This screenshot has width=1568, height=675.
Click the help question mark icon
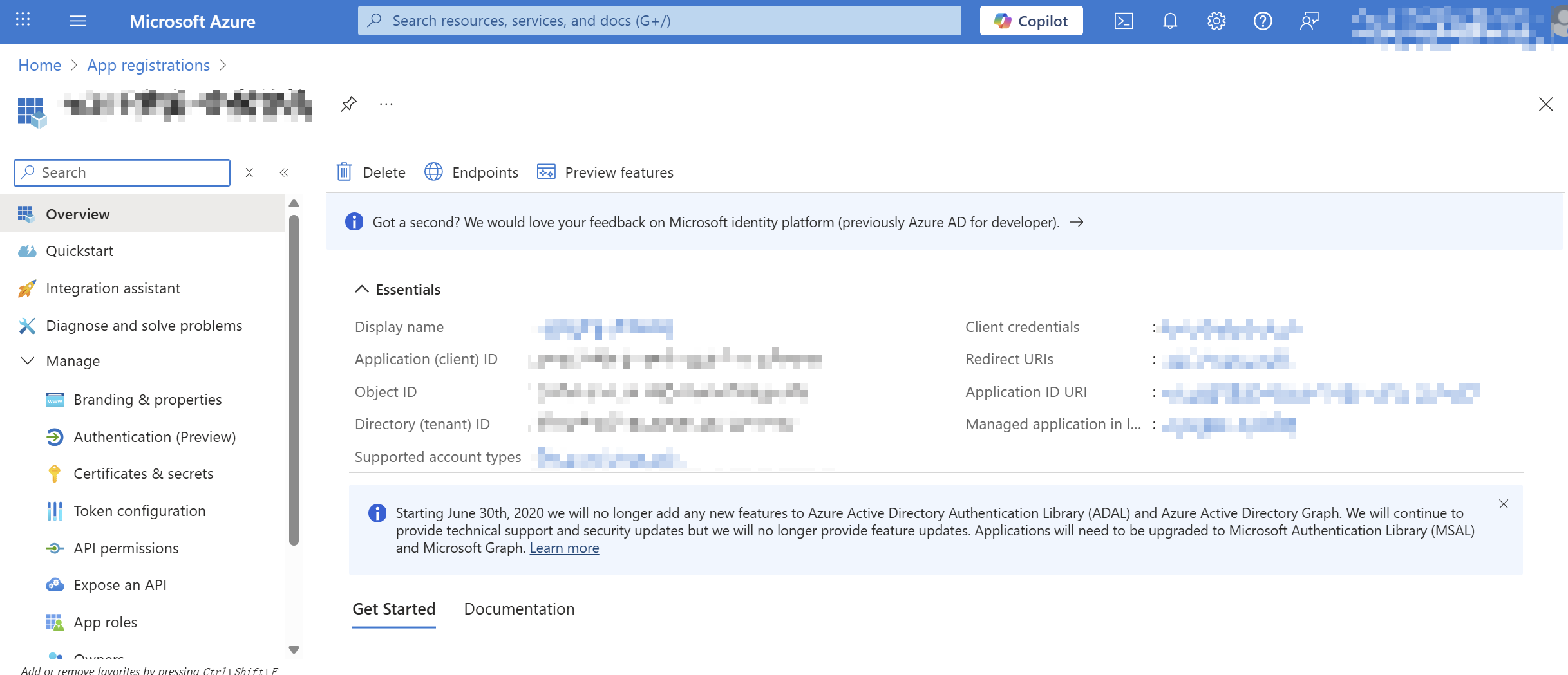coord(1262,21)
